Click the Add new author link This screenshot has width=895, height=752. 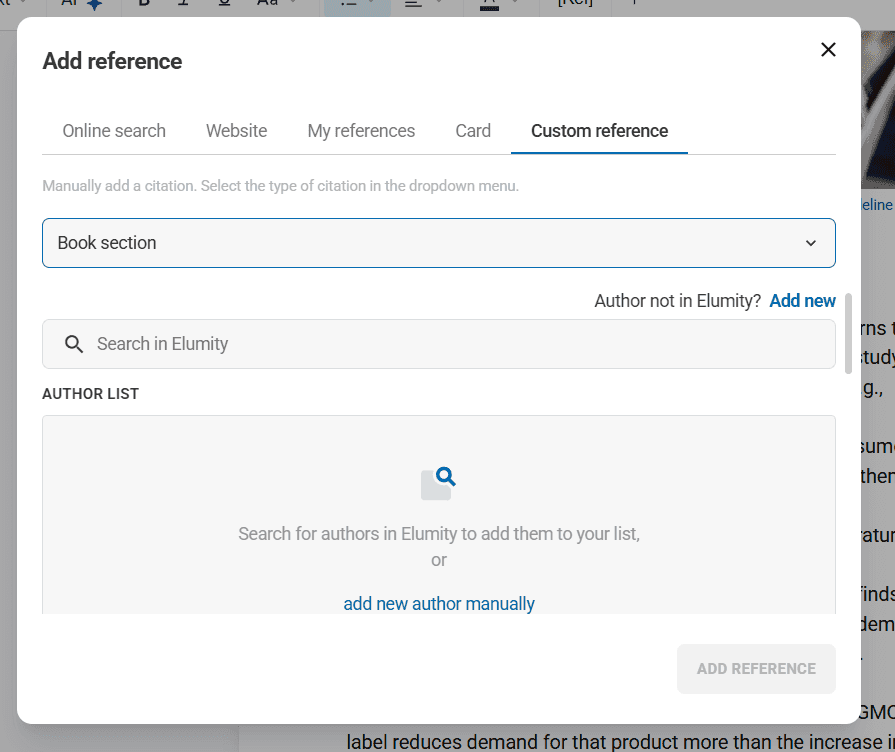coord(802,301)
